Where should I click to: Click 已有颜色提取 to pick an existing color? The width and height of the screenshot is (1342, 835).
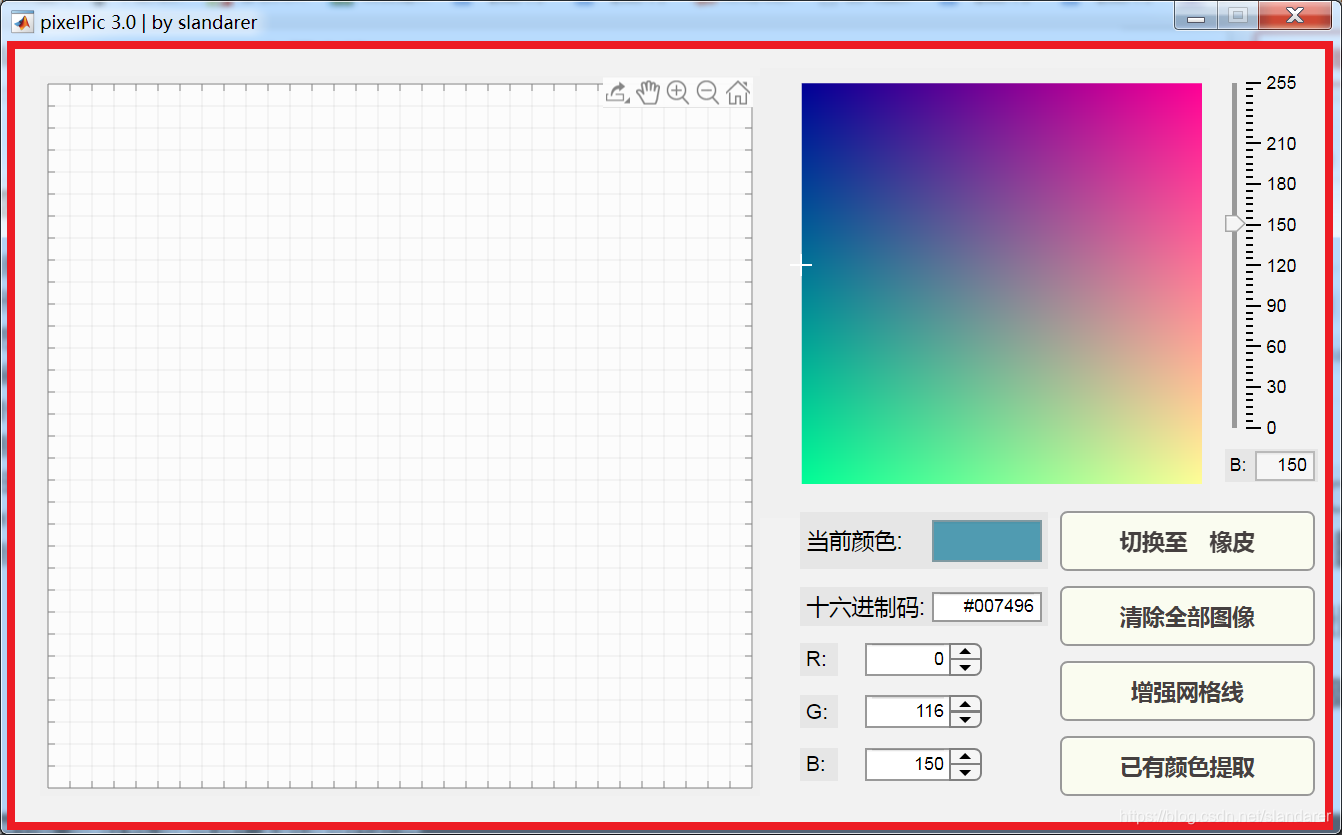tap(1187, 767)
